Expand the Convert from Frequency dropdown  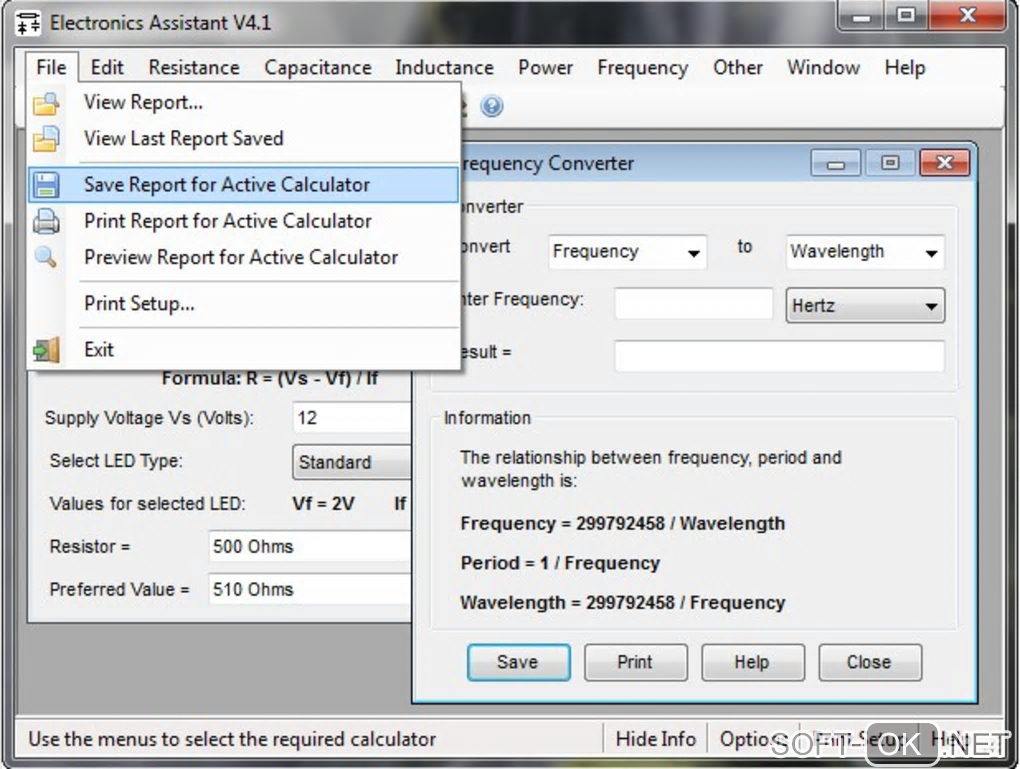pyautogui.click(x=628, y=252)
